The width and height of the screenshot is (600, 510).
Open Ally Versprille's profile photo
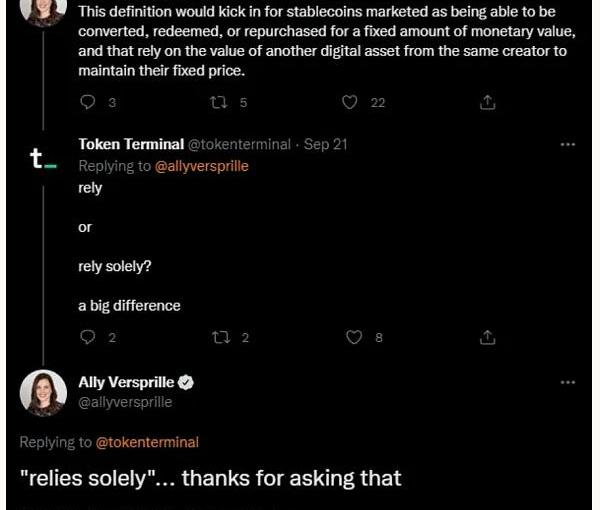coord(43,392)
